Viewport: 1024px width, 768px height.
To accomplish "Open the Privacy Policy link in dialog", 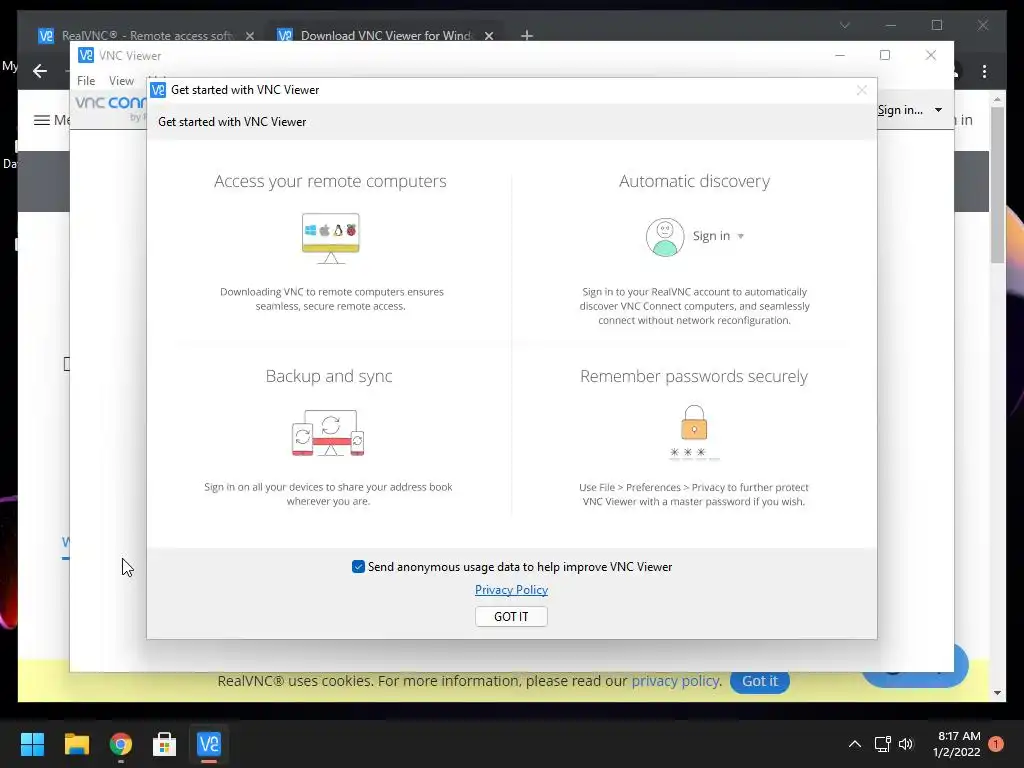I will tap(511, 590).
